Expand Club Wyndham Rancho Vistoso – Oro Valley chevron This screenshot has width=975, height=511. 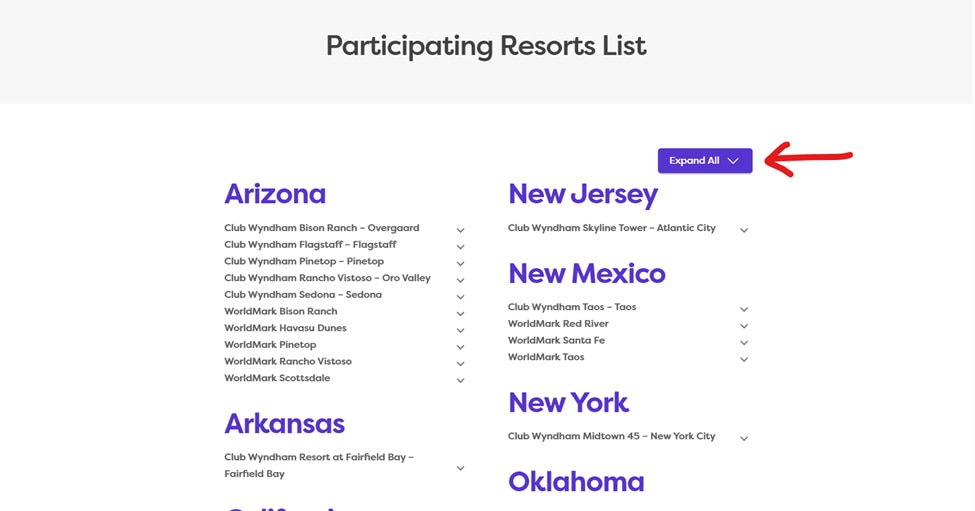pyautogui.click(x=460, y=280)
